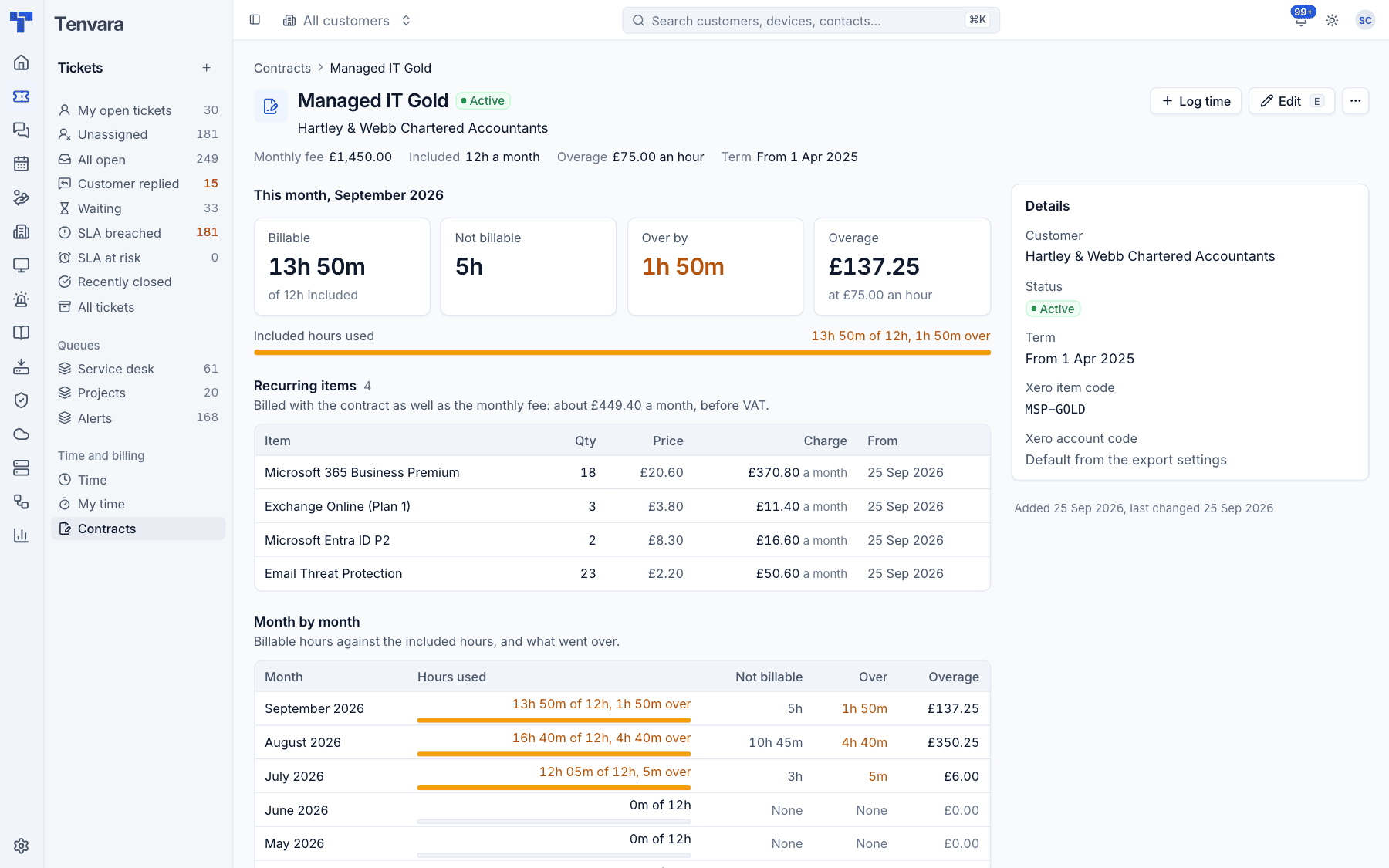Focus the search customers, devices, contacts field
The width and height of the screenshot is (1389, 868).
[x=811, y=21]
